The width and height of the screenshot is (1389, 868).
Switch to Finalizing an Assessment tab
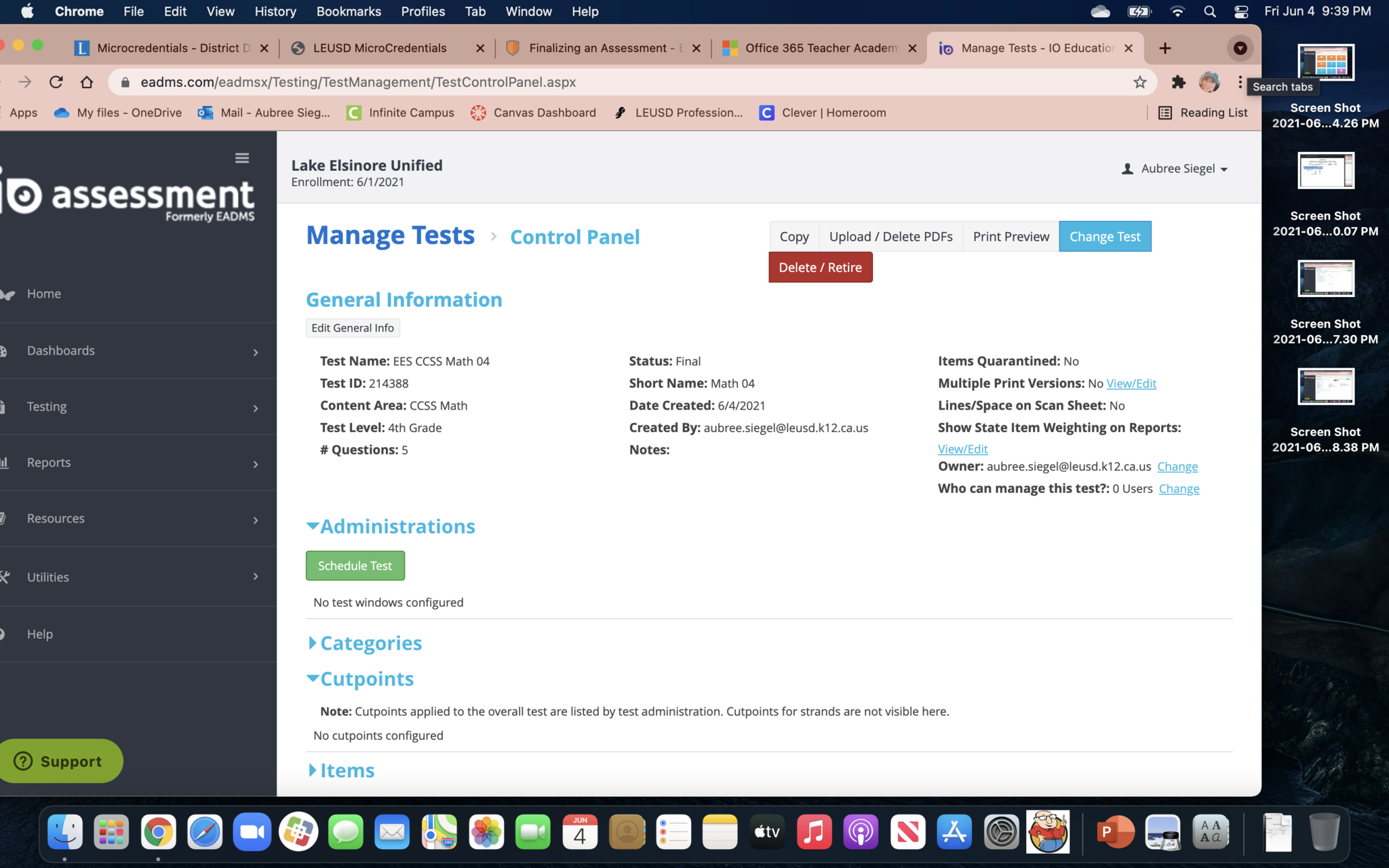[x=597, y=48]
